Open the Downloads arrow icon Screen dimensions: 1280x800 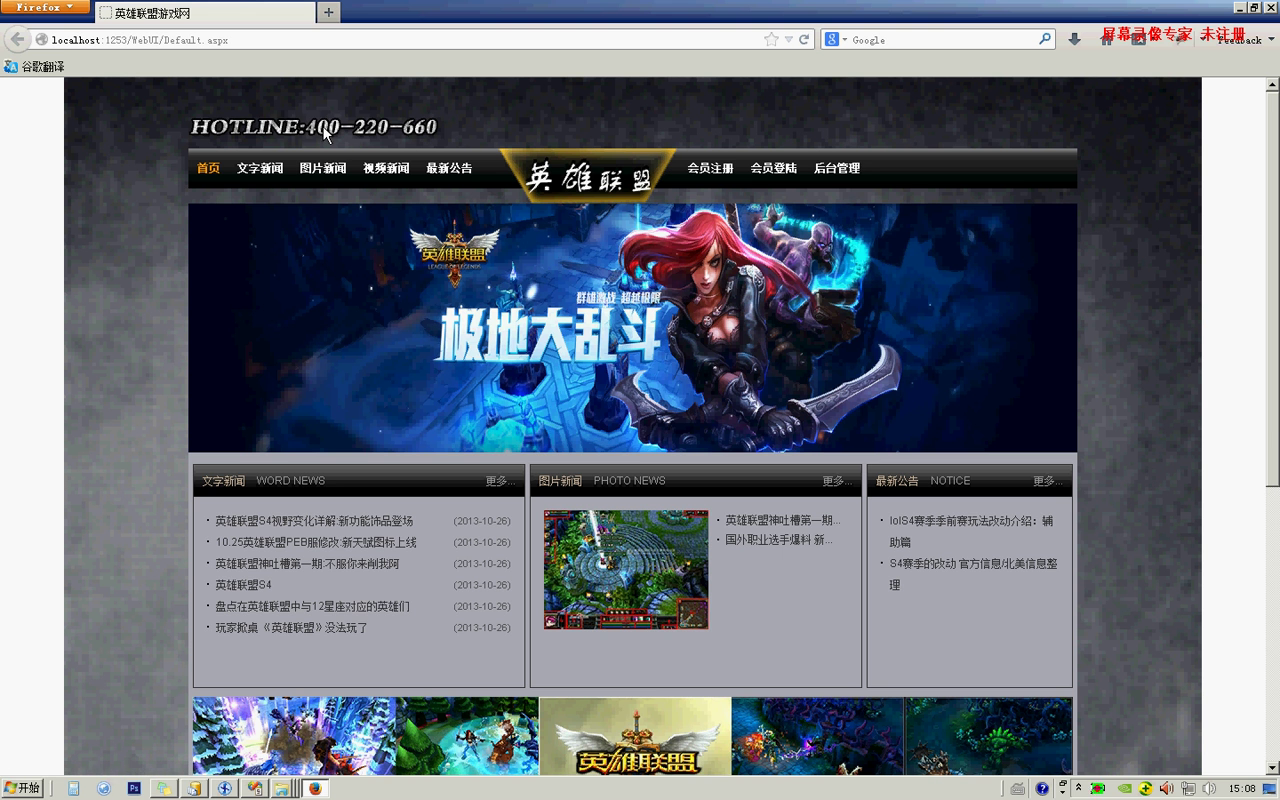coord(1074,39)
